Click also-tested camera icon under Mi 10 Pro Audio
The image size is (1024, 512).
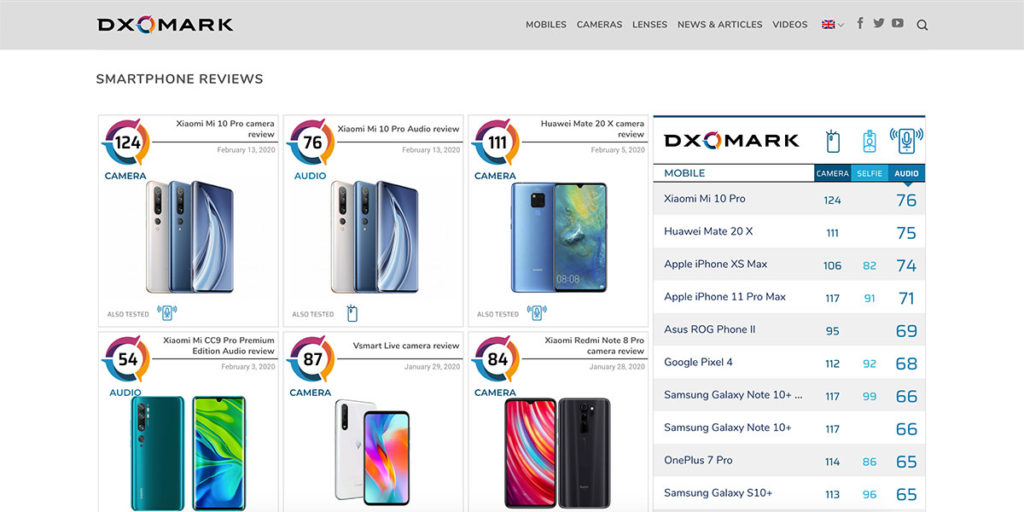tap(352, 313)
